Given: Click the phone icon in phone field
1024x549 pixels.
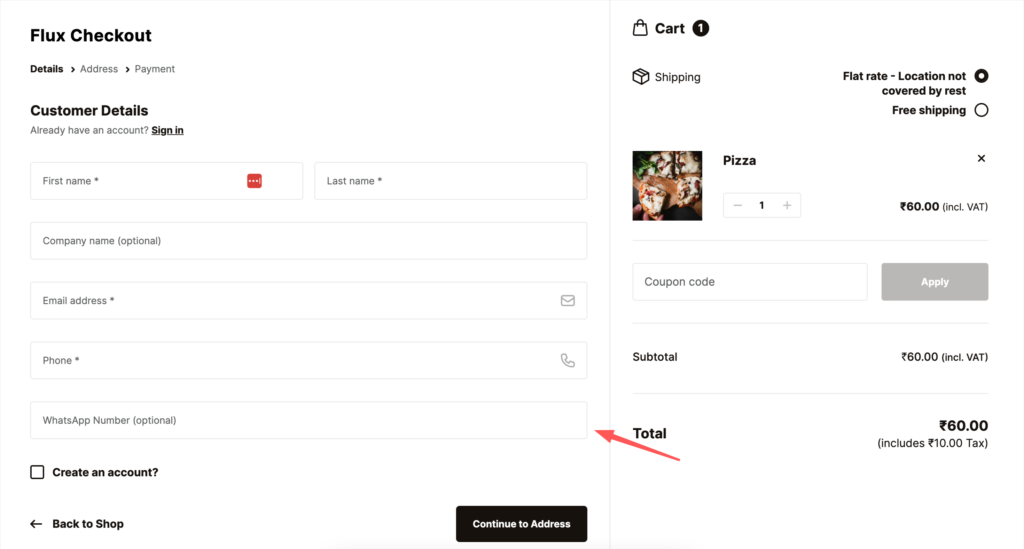Looking at the screenshot, I should [x=567, y=360].
